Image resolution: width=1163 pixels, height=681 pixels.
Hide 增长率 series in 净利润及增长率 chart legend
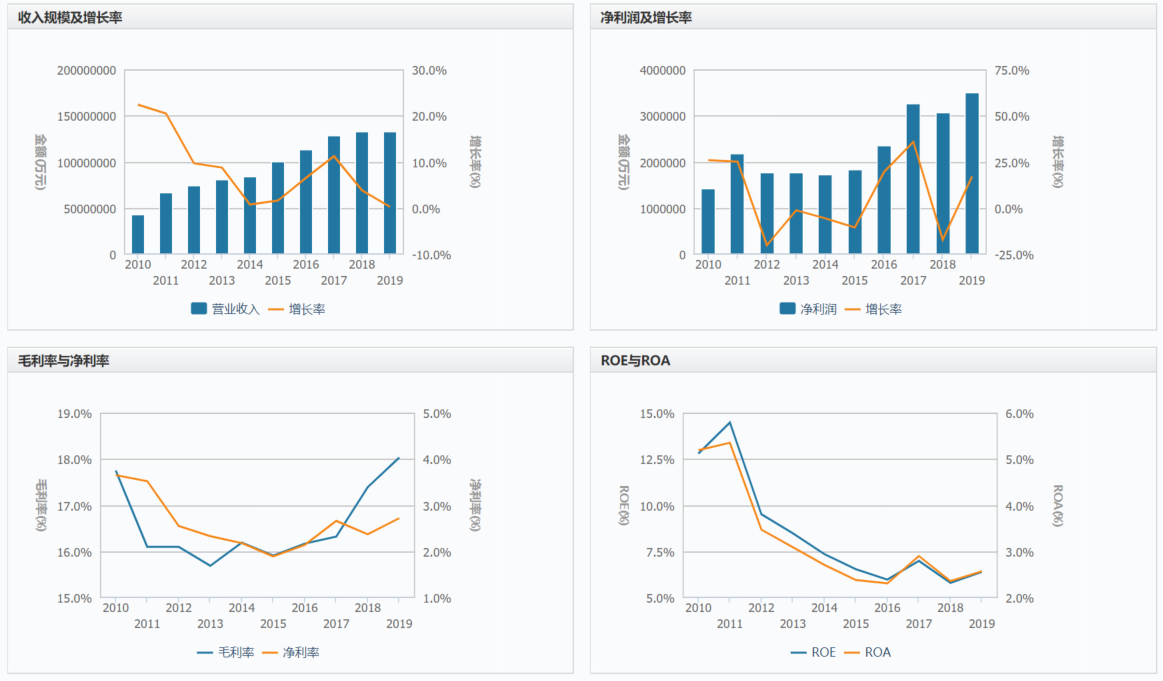click(874, 309)
